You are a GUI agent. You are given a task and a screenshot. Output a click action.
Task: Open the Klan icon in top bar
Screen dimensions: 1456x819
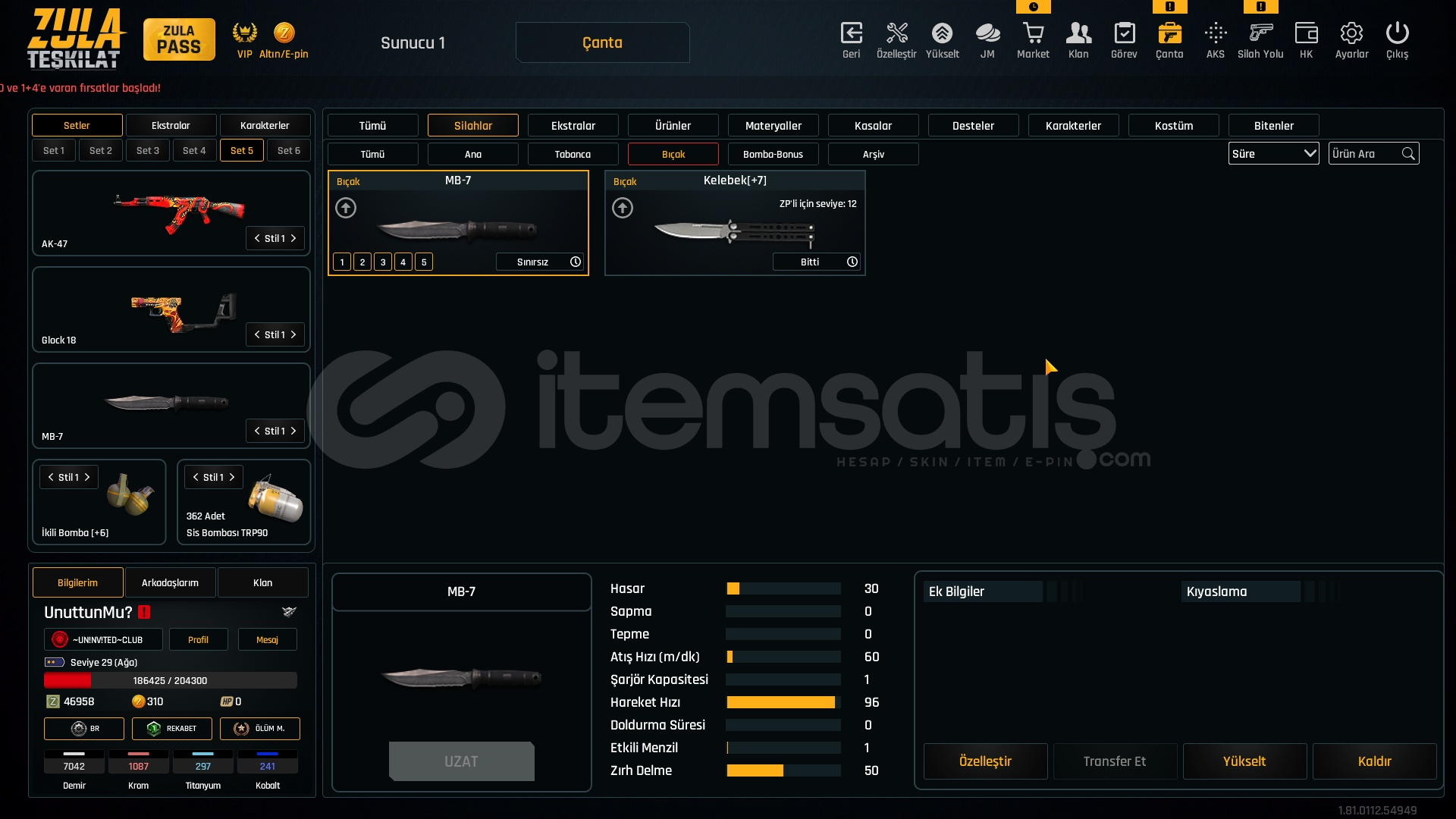1078,34
